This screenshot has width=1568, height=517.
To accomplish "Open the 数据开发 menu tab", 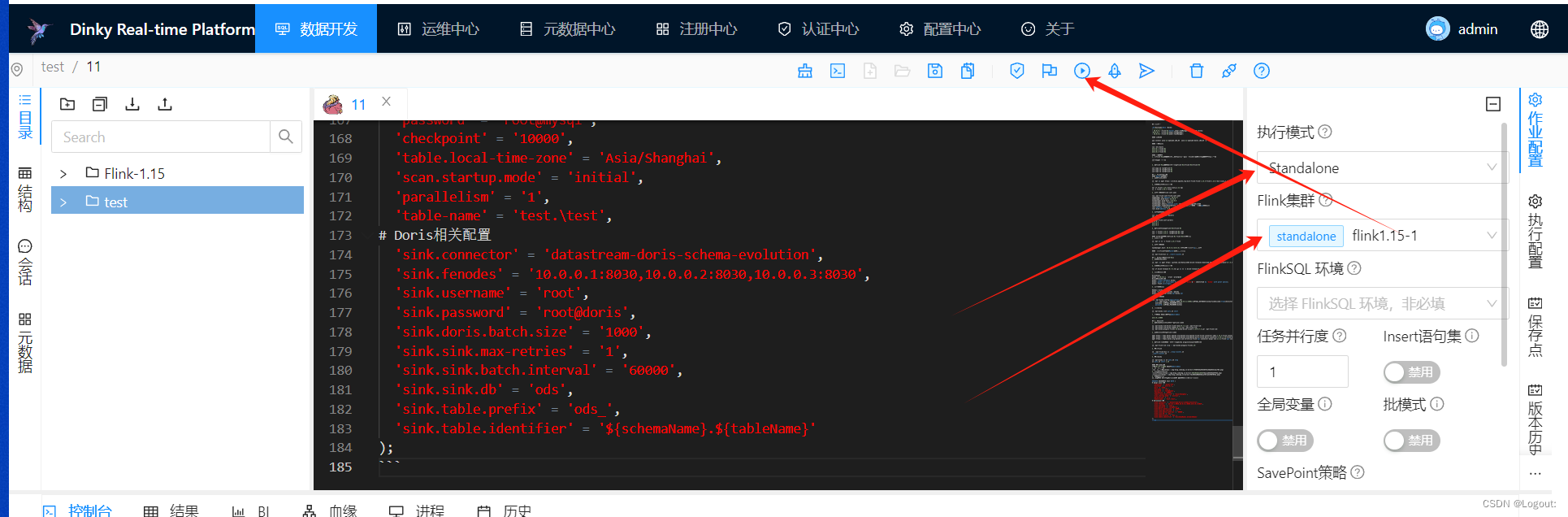I will [316, 29].
